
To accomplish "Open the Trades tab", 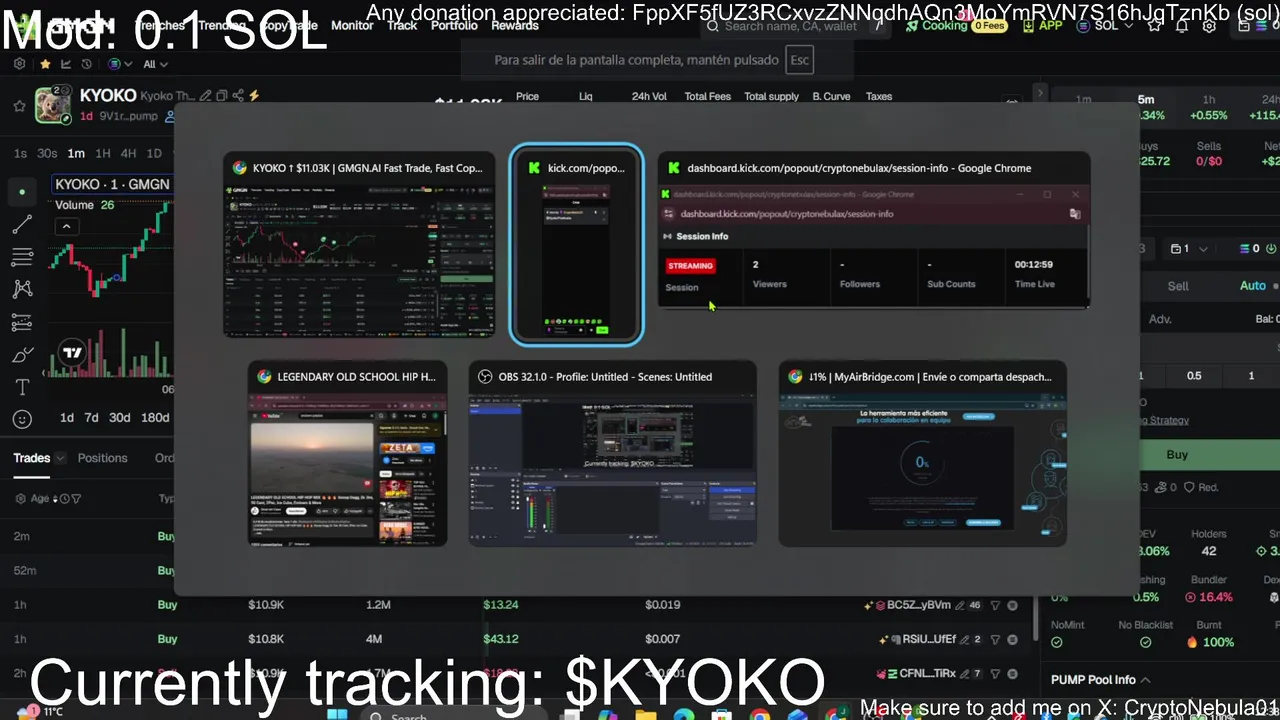I will click(x=31, y=458).
